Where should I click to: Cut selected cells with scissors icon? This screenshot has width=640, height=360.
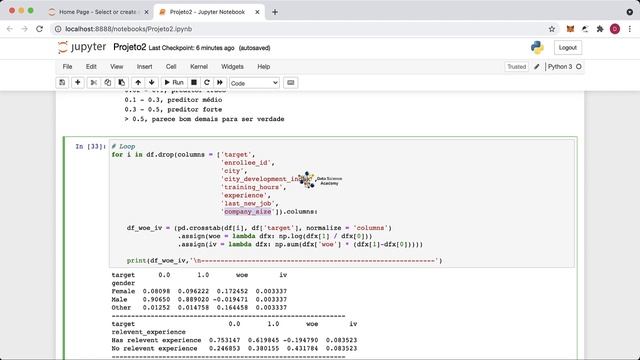tap(93, 82)
